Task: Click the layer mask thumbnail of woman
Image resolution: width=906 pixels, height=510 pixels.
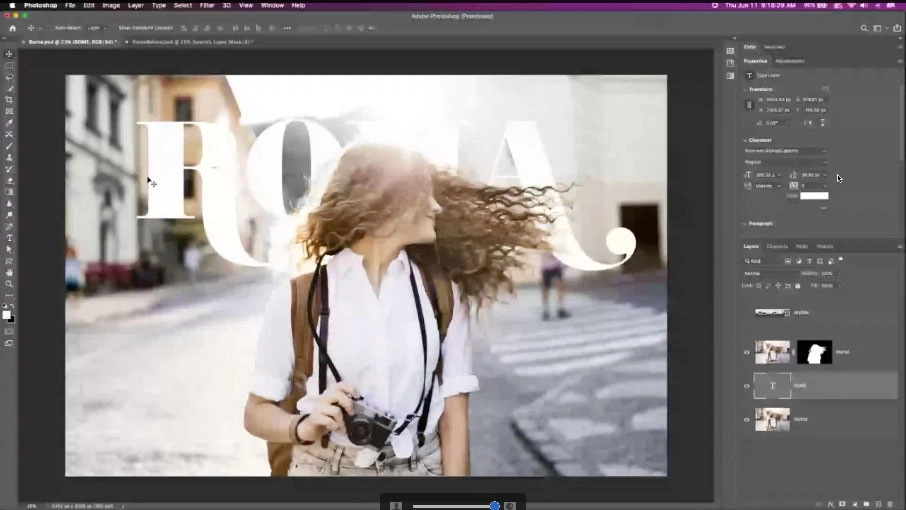Action: [x=814, y=352]
